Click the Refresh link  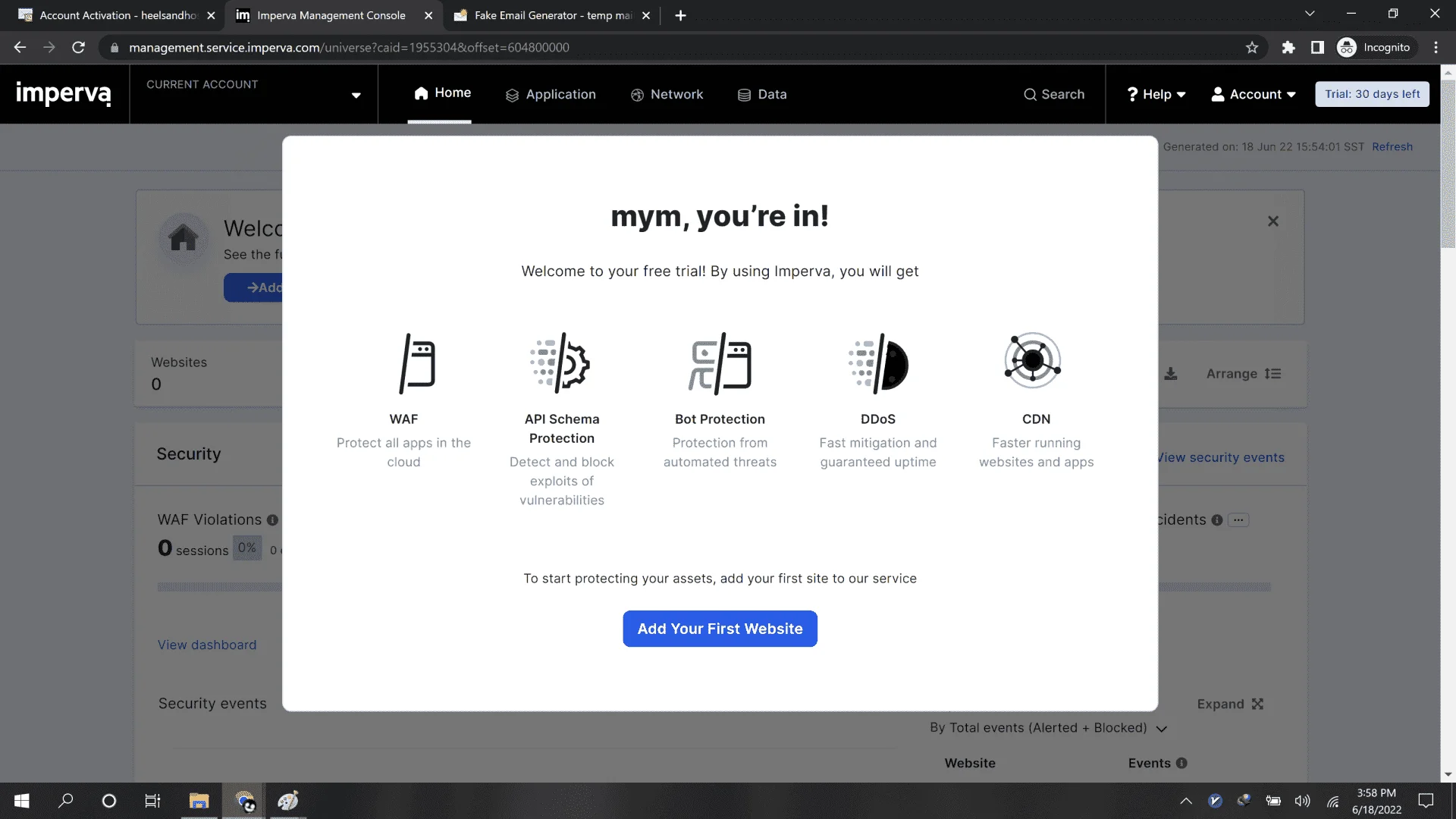click(1392, 147)
